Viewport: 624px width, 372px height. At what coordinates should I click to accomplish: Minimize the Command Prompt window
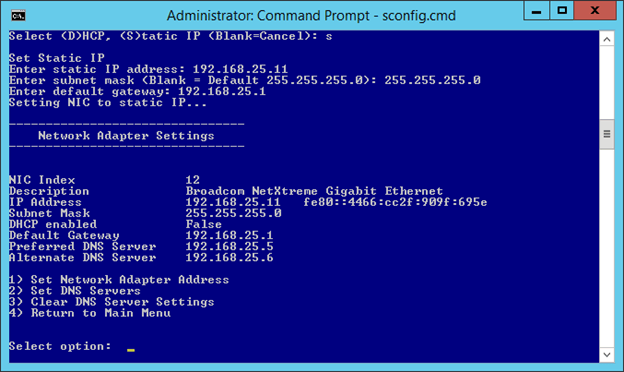[536, 11]
